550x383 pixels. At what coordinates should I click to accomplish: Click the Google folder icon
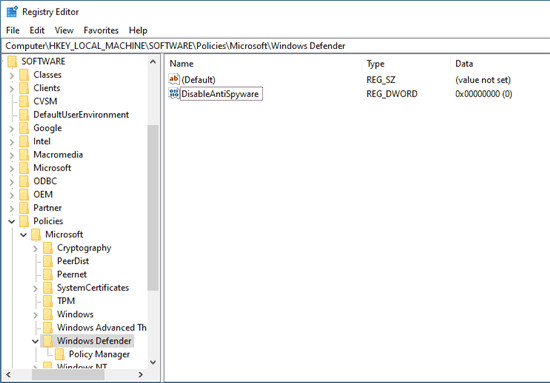point(24,128)
